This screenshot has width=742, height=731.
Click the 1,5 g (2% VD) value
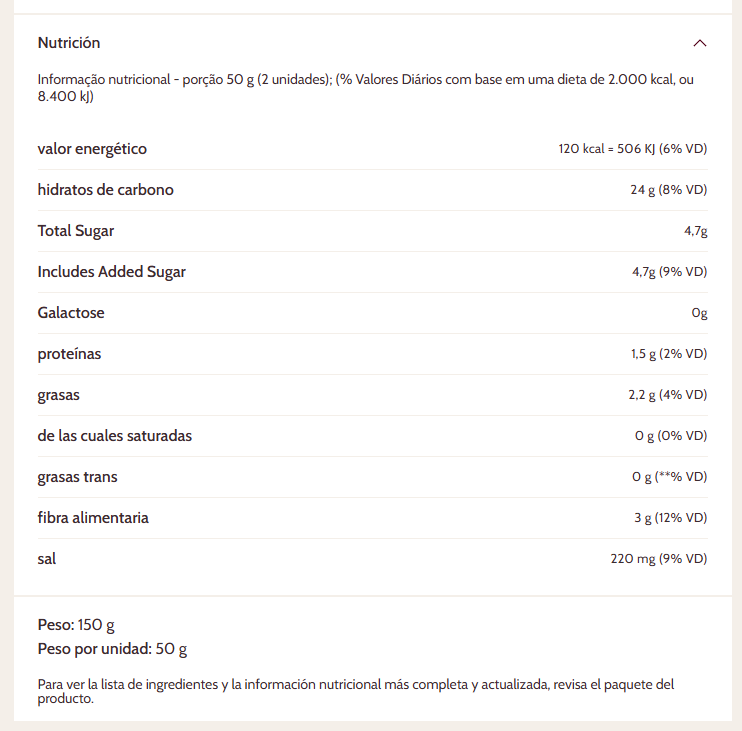coord(668,354)
